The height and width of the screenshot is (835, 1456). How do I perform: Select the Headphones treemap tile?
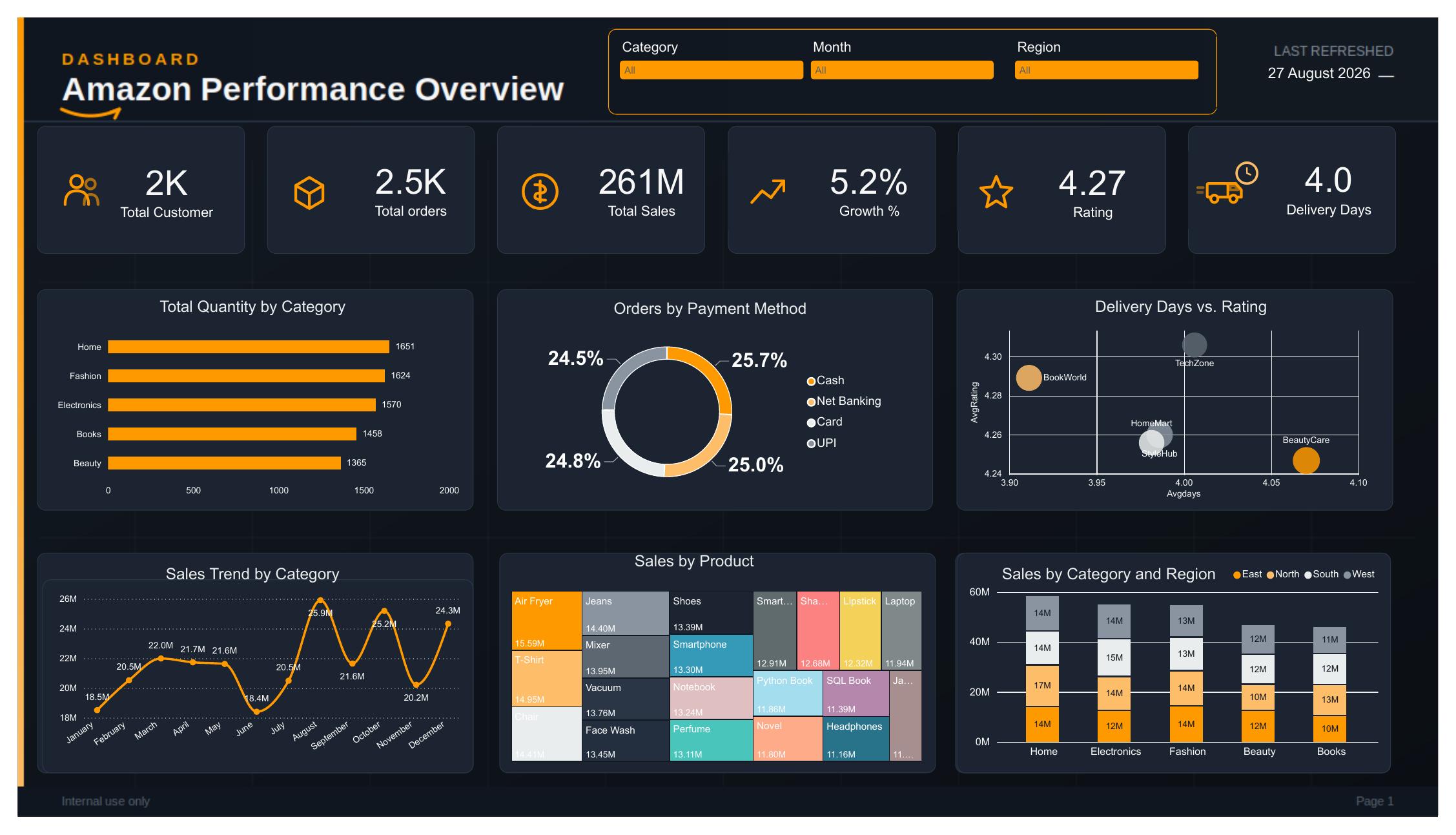click(856, 739)
